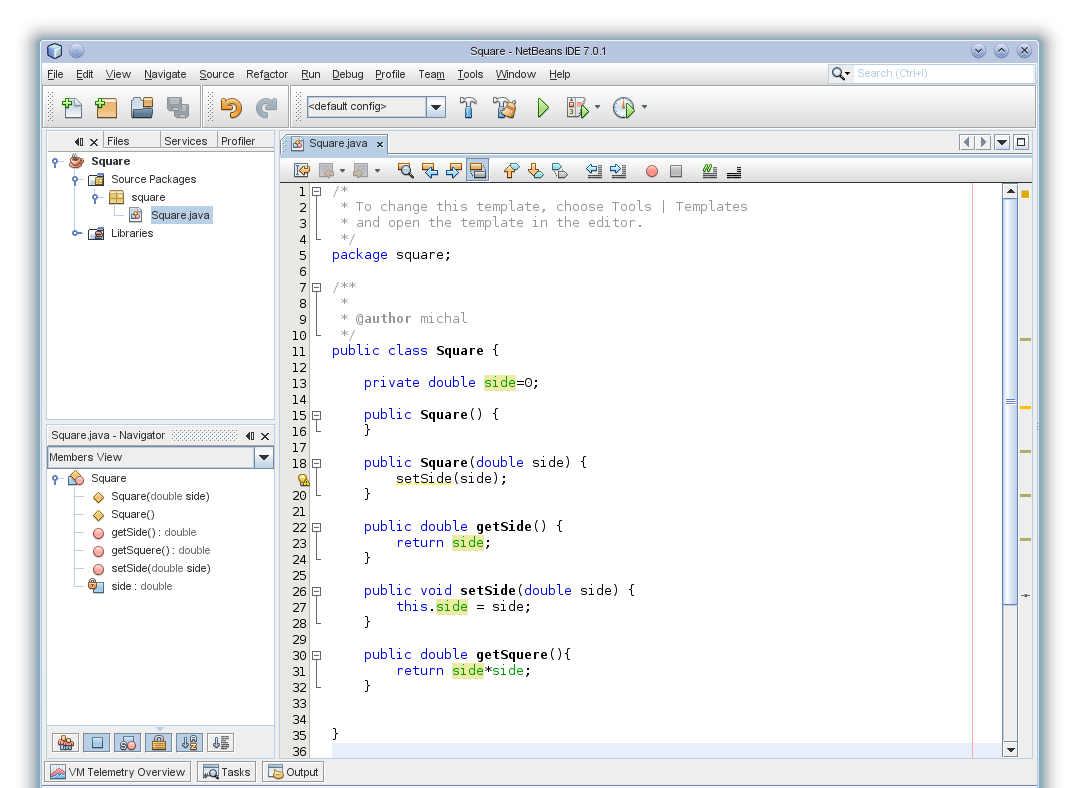Build the project using the hammer icon

(468, 107)
